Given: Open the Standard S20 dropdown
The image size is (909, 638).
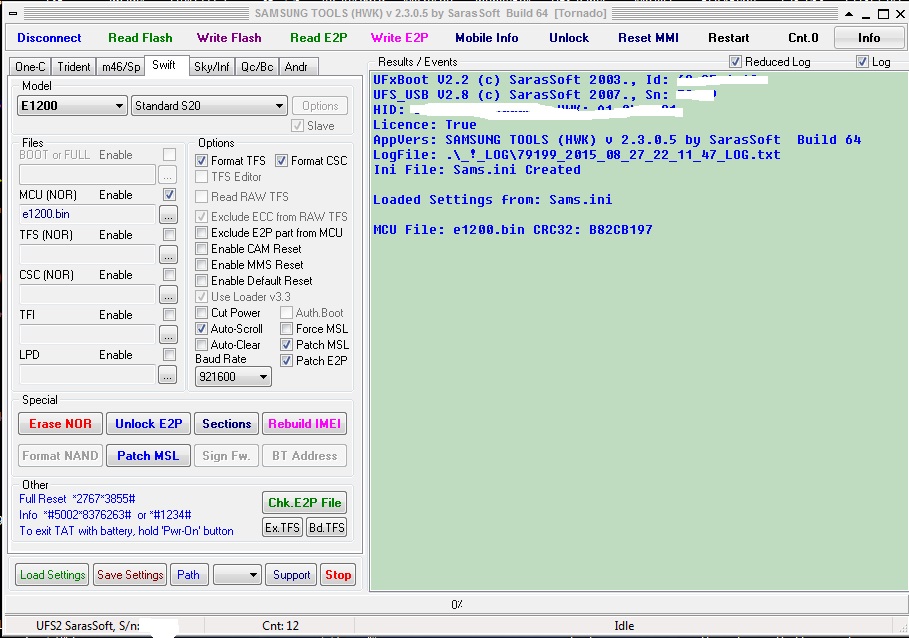Looking at the screenshot, I should coord(209,105).
